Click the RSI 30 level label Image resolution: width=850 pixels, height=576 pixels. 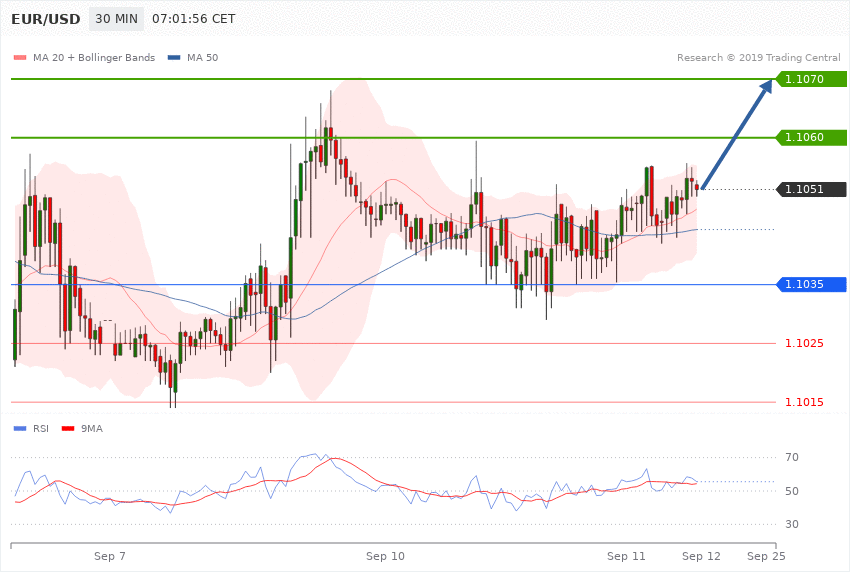(791, 524)
